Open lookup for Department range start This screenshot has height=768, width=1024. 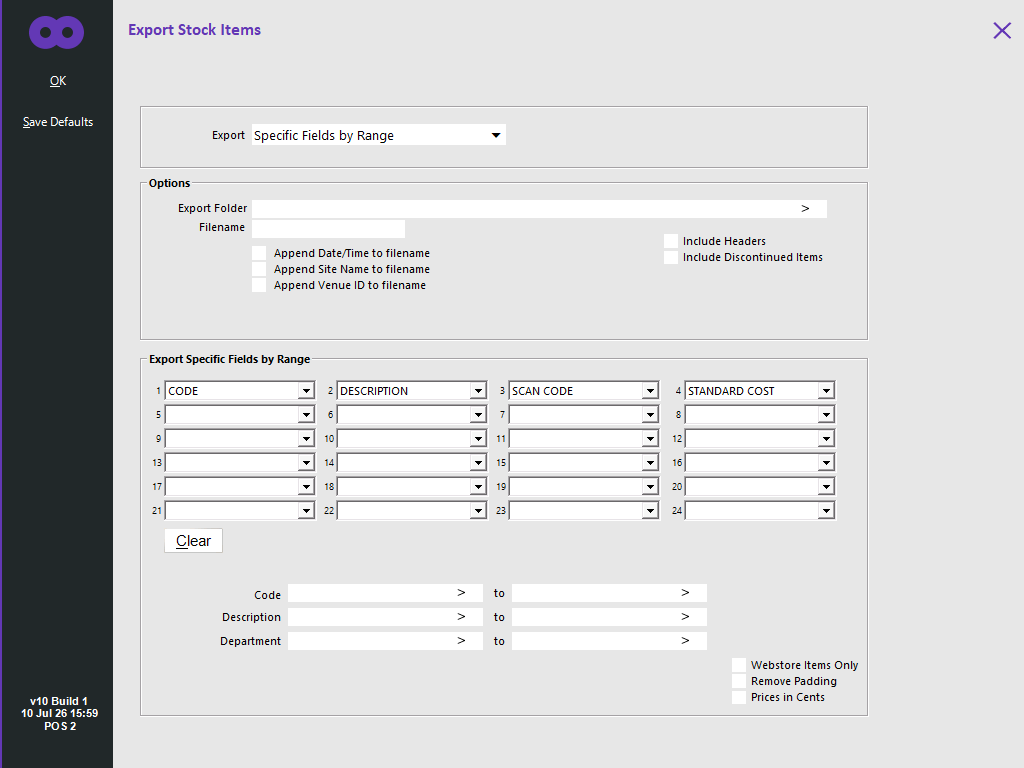point(461,641)
